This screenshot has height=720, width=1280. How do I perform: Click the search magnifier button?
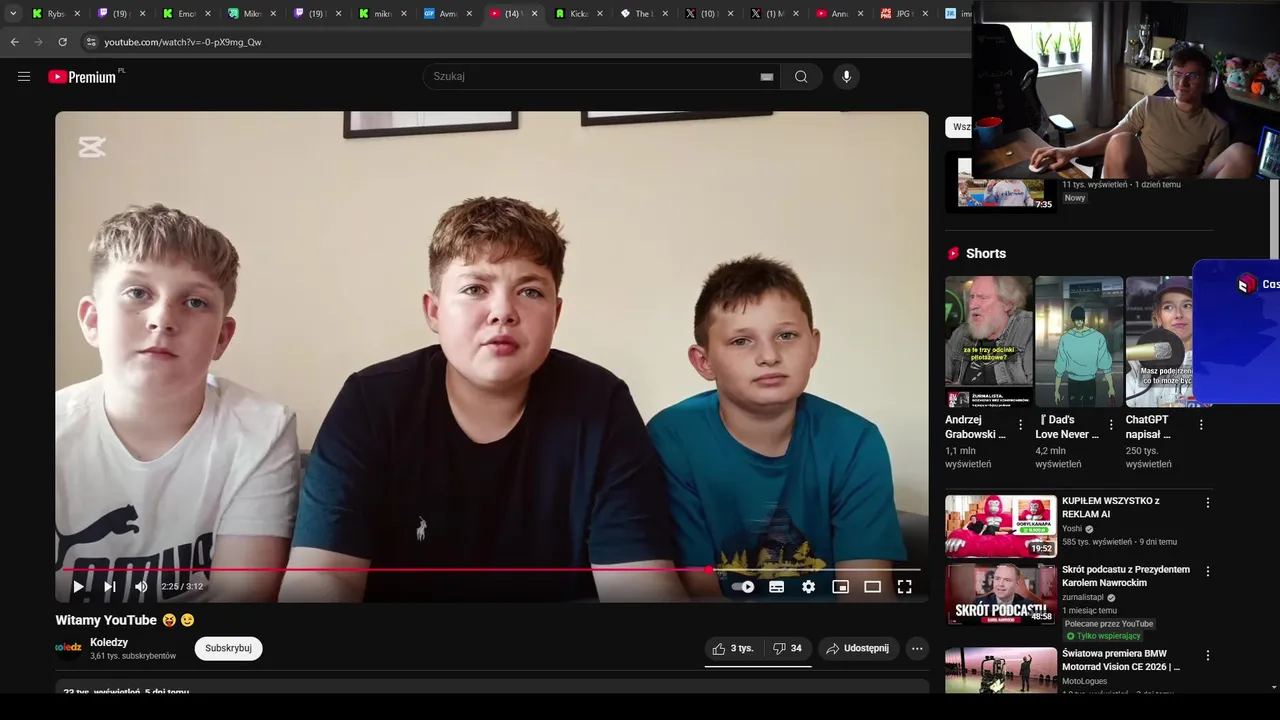801,76
